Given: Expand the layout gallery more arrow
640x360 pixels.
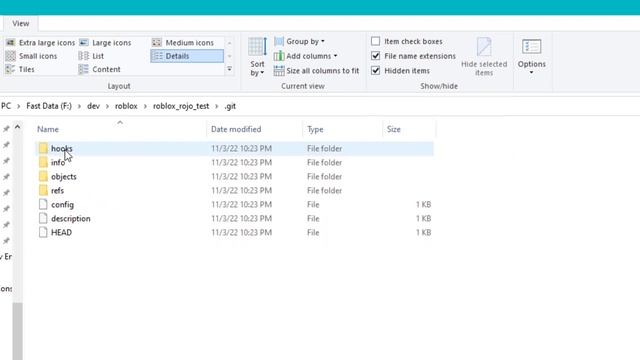Looking at the screenshot, I should coord(229,69).
